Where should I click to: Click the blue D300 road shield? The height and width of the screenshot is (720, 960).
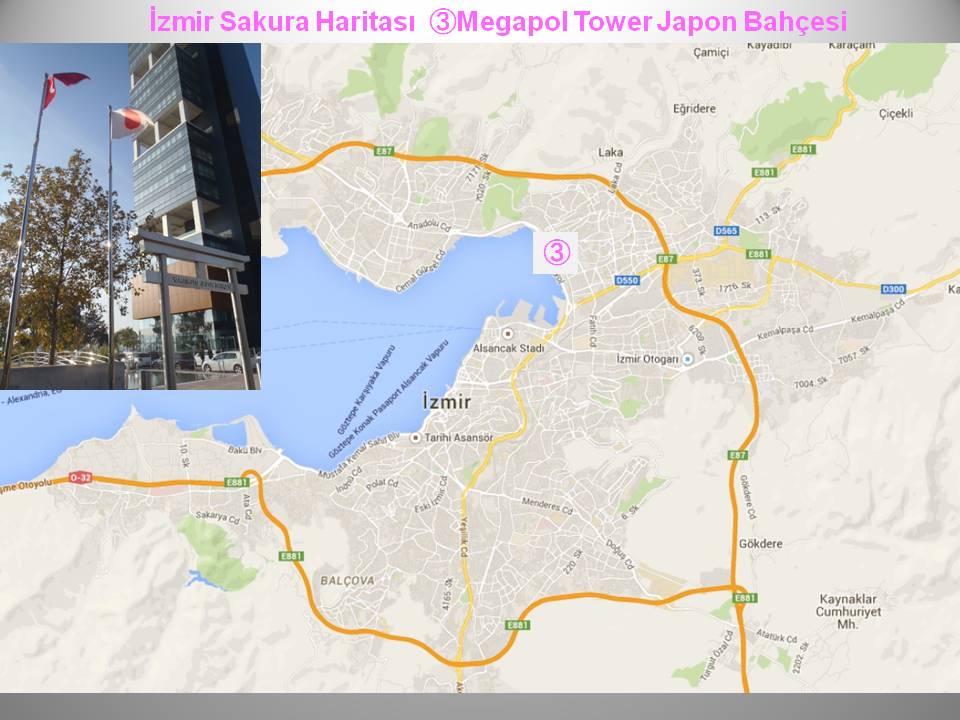(x=893, y=289)
